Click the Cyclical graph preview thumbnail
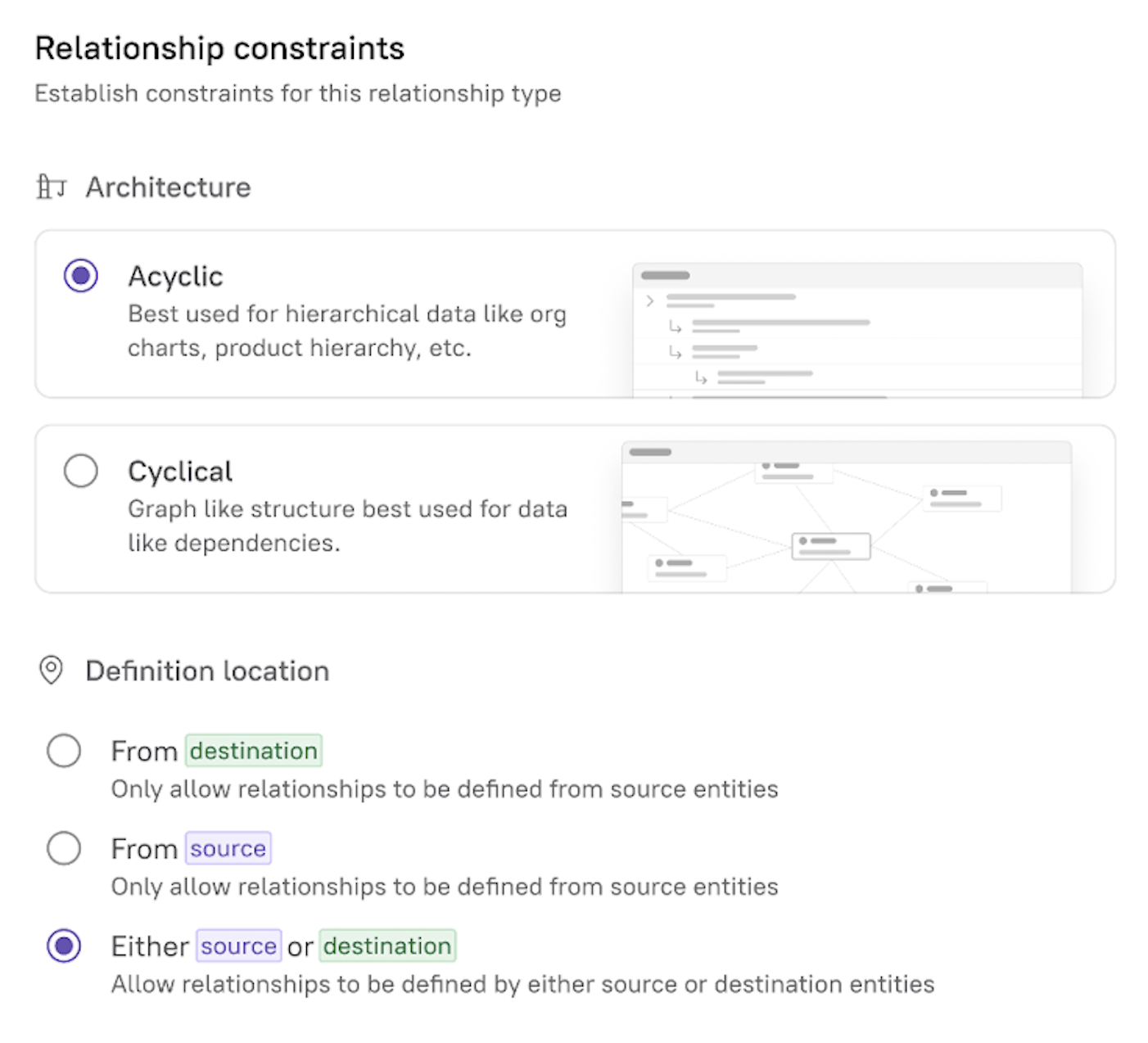Screen dimensions: 1148x1043 coord(846,517)
